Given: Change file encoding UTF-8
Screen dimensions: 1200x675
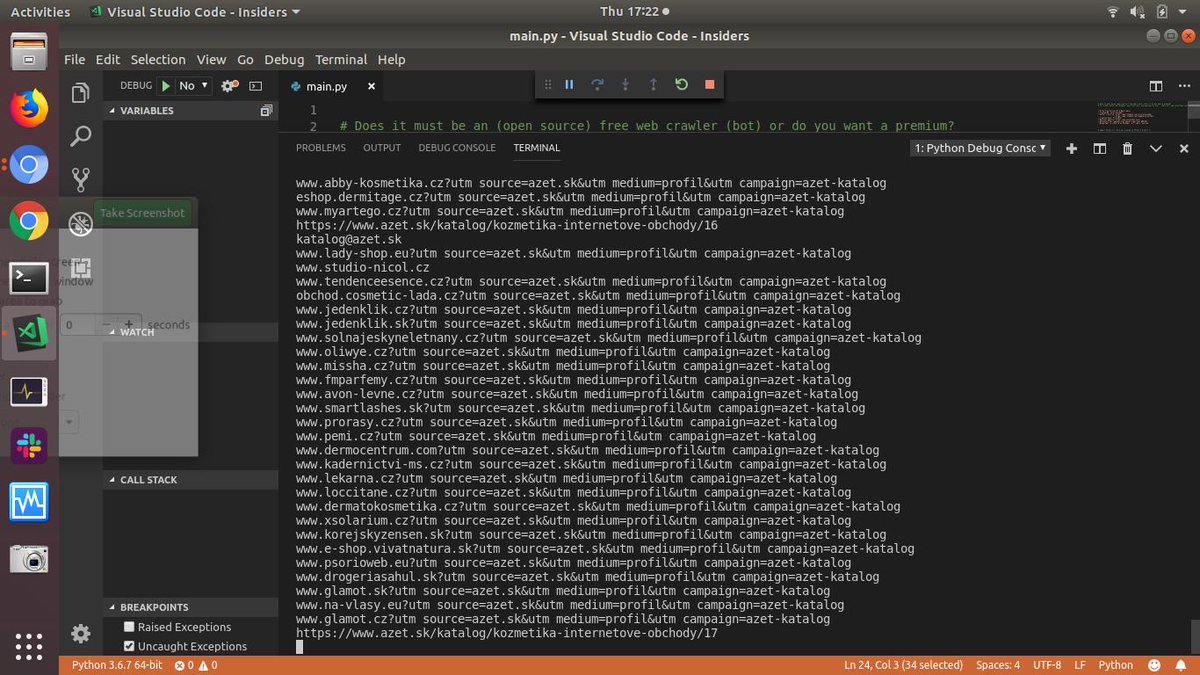Looking at the screenshot, I should click(x=1047, y=665).
